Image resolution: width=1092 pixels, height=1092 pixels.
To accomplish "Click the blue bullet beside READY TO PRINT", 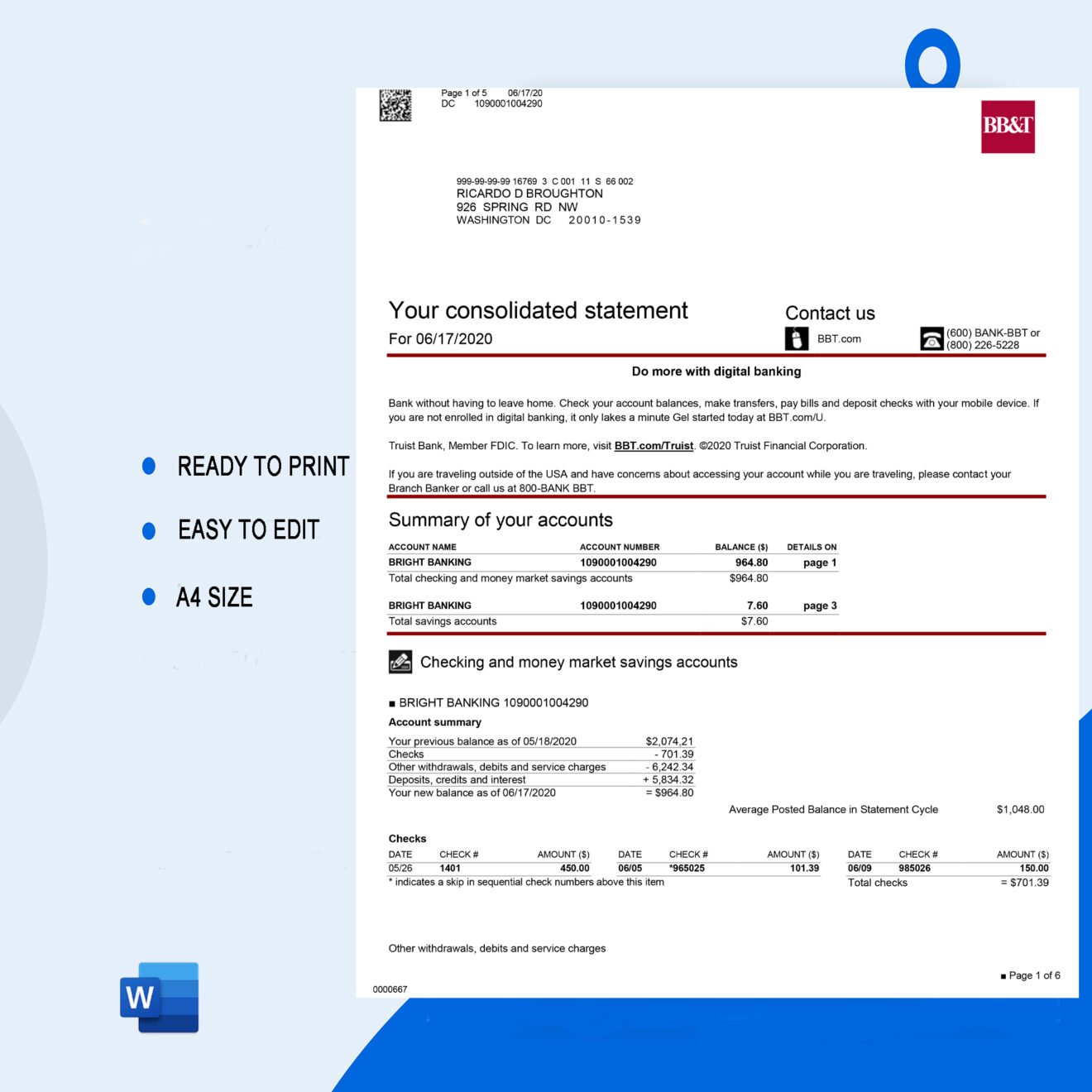I will (149, 466).
